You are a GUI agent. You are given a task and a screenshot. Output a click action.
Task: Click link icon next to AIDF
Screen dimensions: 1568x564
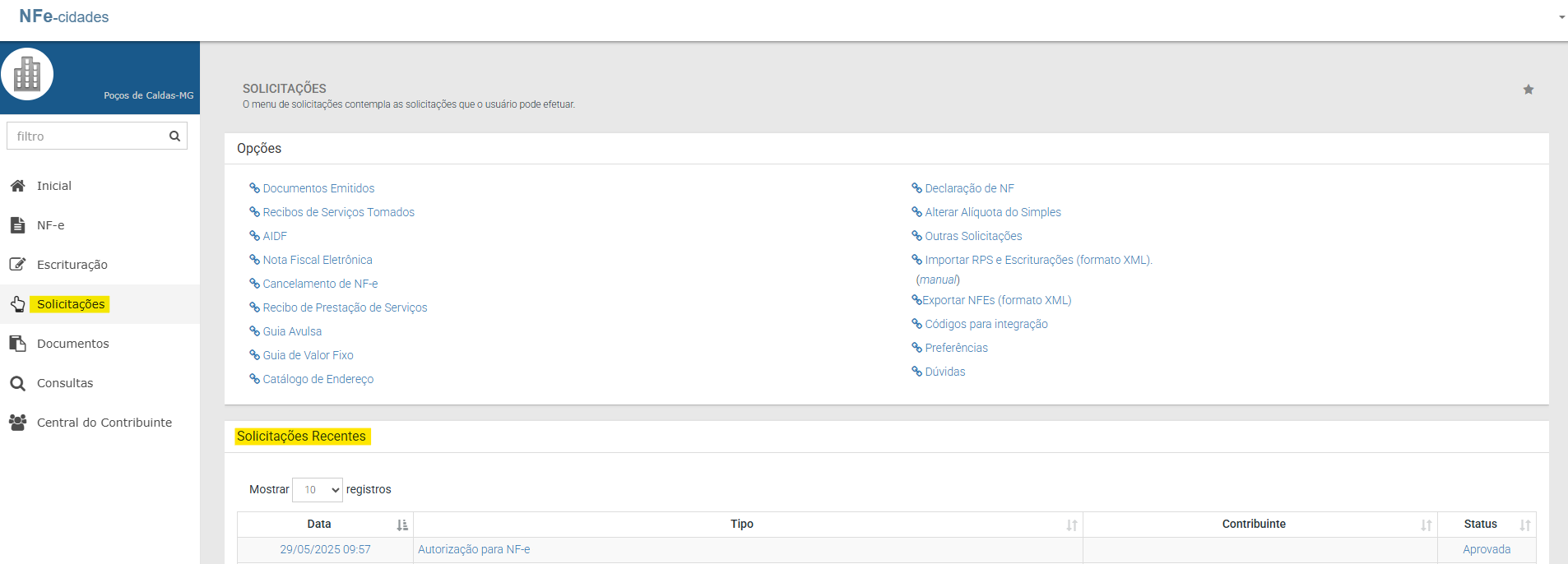point(254,236)
